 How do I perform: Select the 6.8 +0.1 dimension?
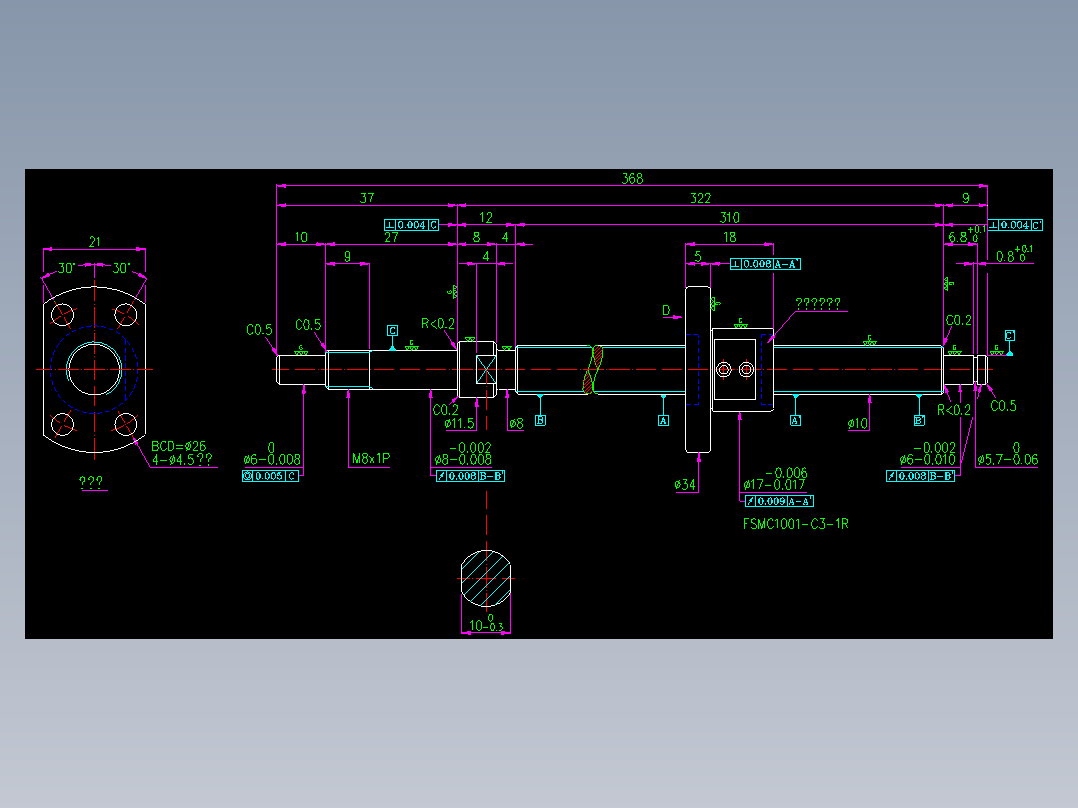coord(966,234)
